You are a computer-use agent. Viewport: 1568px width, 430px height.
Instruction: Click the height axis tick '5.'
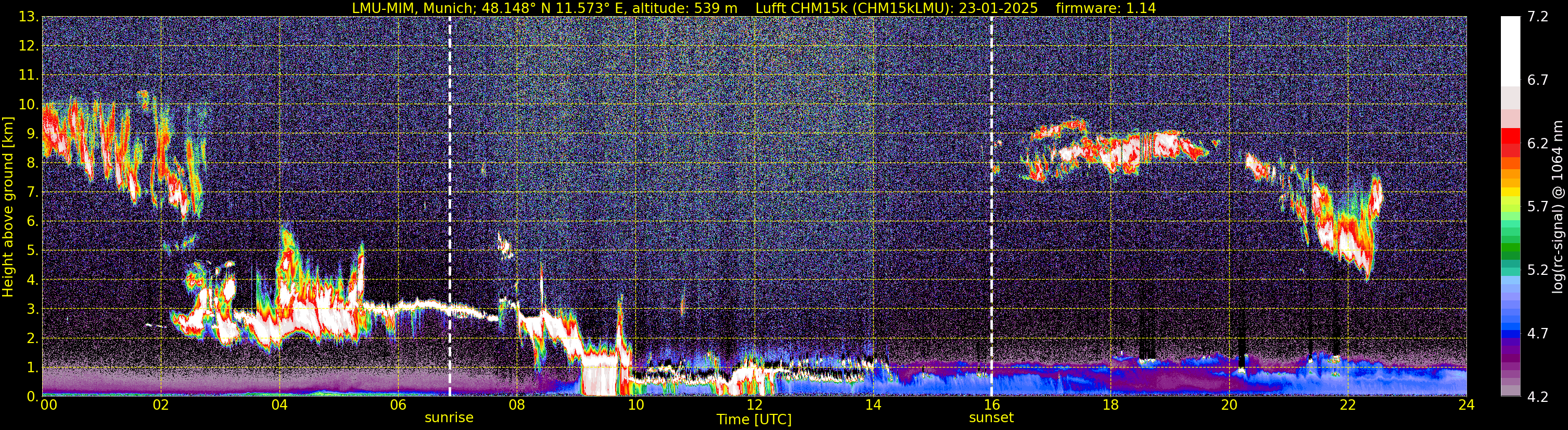point(32,251)
